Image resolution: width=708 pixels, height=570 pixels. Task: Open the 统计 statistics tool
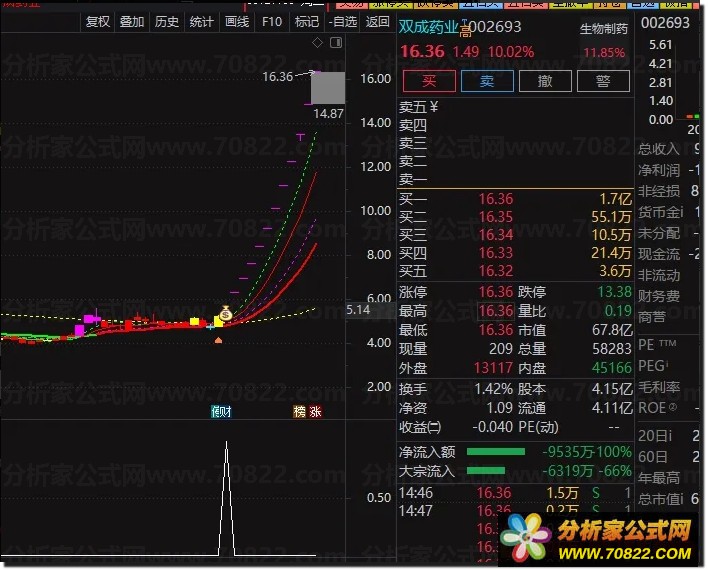[201, 22]
